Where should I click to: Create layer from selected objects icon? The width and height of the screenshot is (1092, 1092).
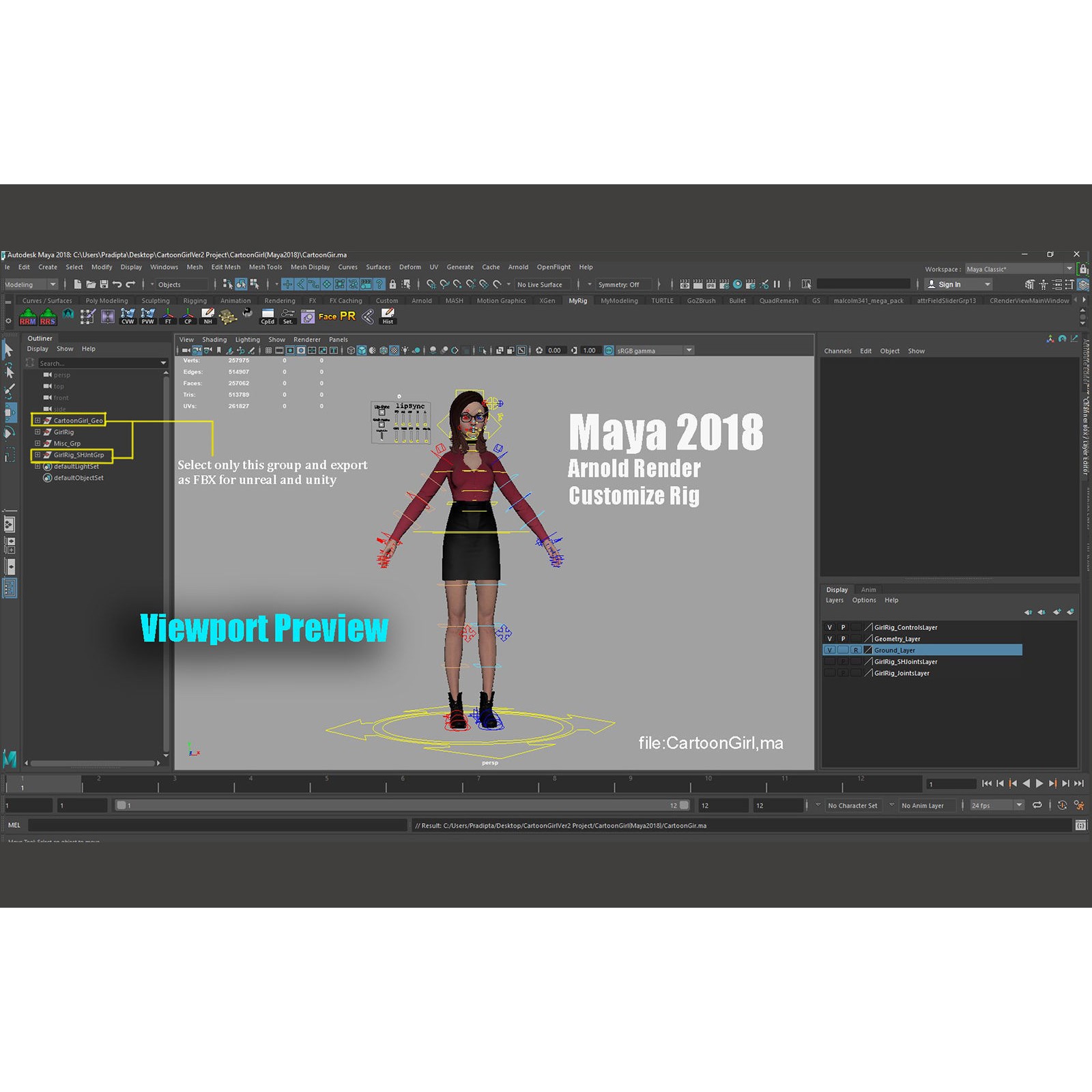pos(1070,612)
